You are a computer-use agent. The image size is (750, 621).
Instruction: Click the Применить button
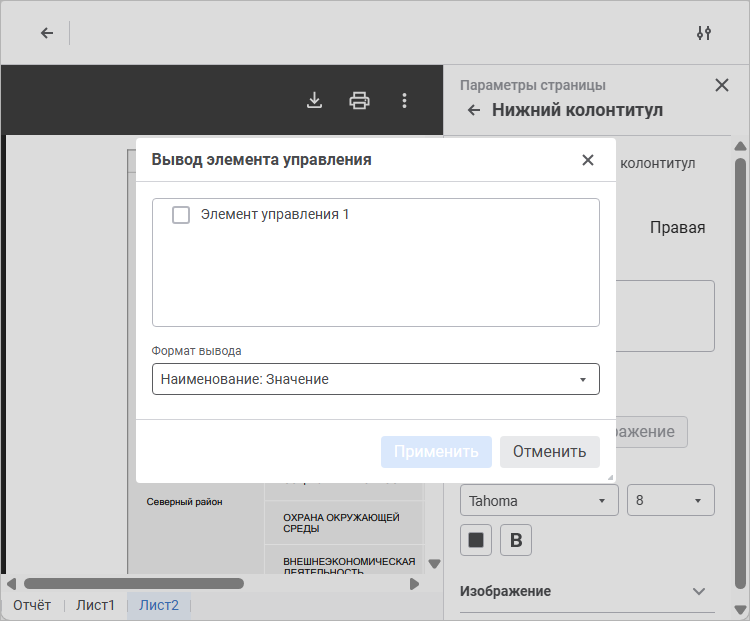[x=436, y=451]
